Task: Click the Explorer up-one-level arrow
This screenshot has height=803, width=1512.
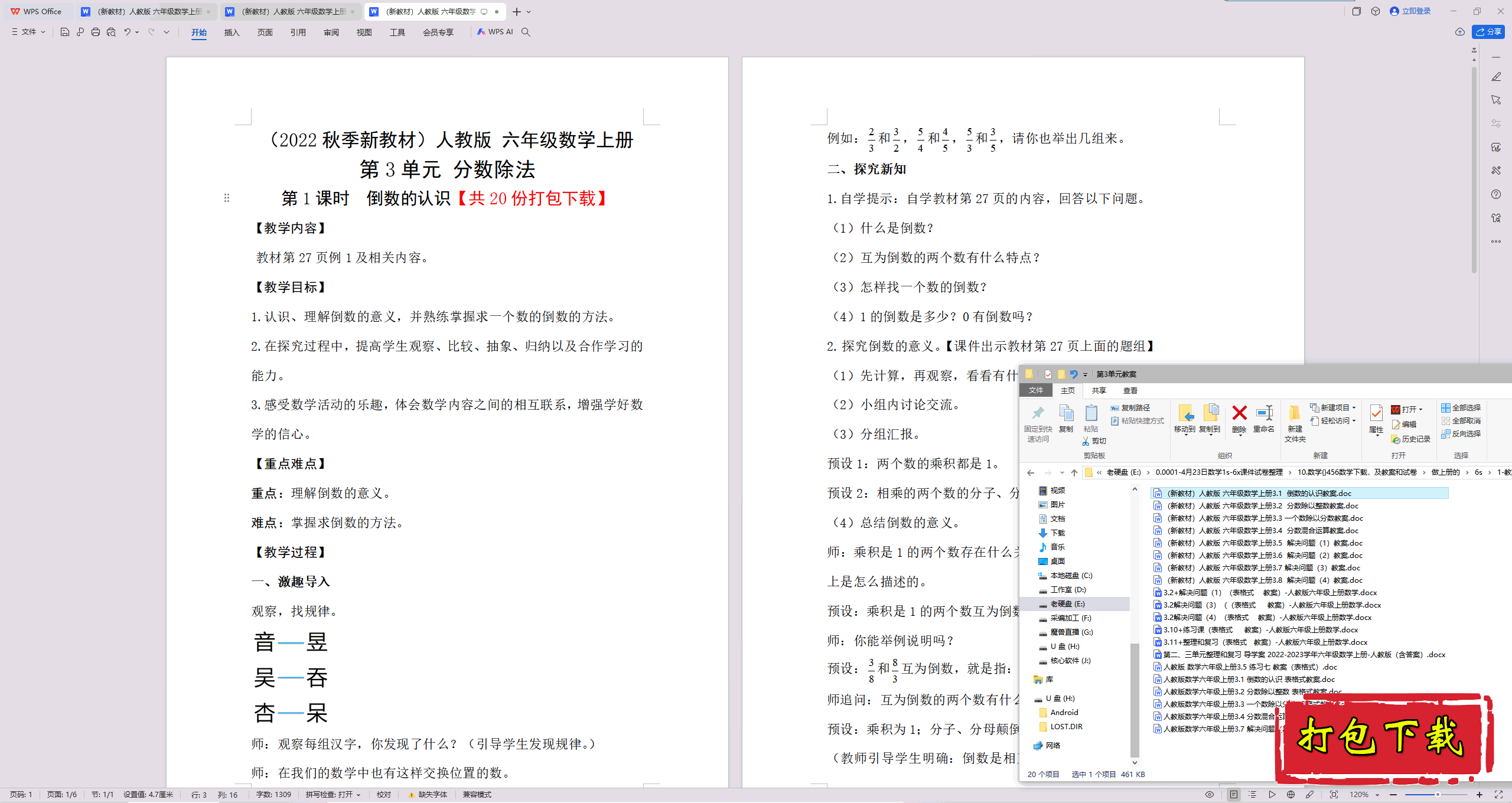Action: pyautogui.click(x=1074, y=472)
